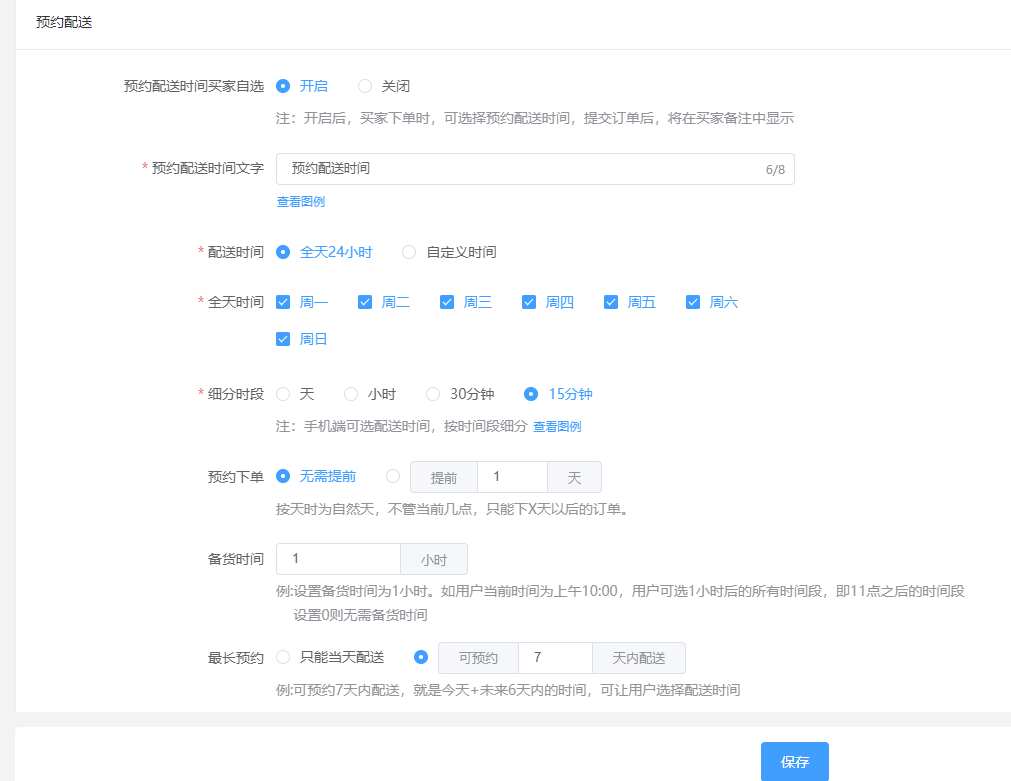Uncheck the 周日 checkbox
The height and width of the screenshot is (781, 1011).
[283, 339]
